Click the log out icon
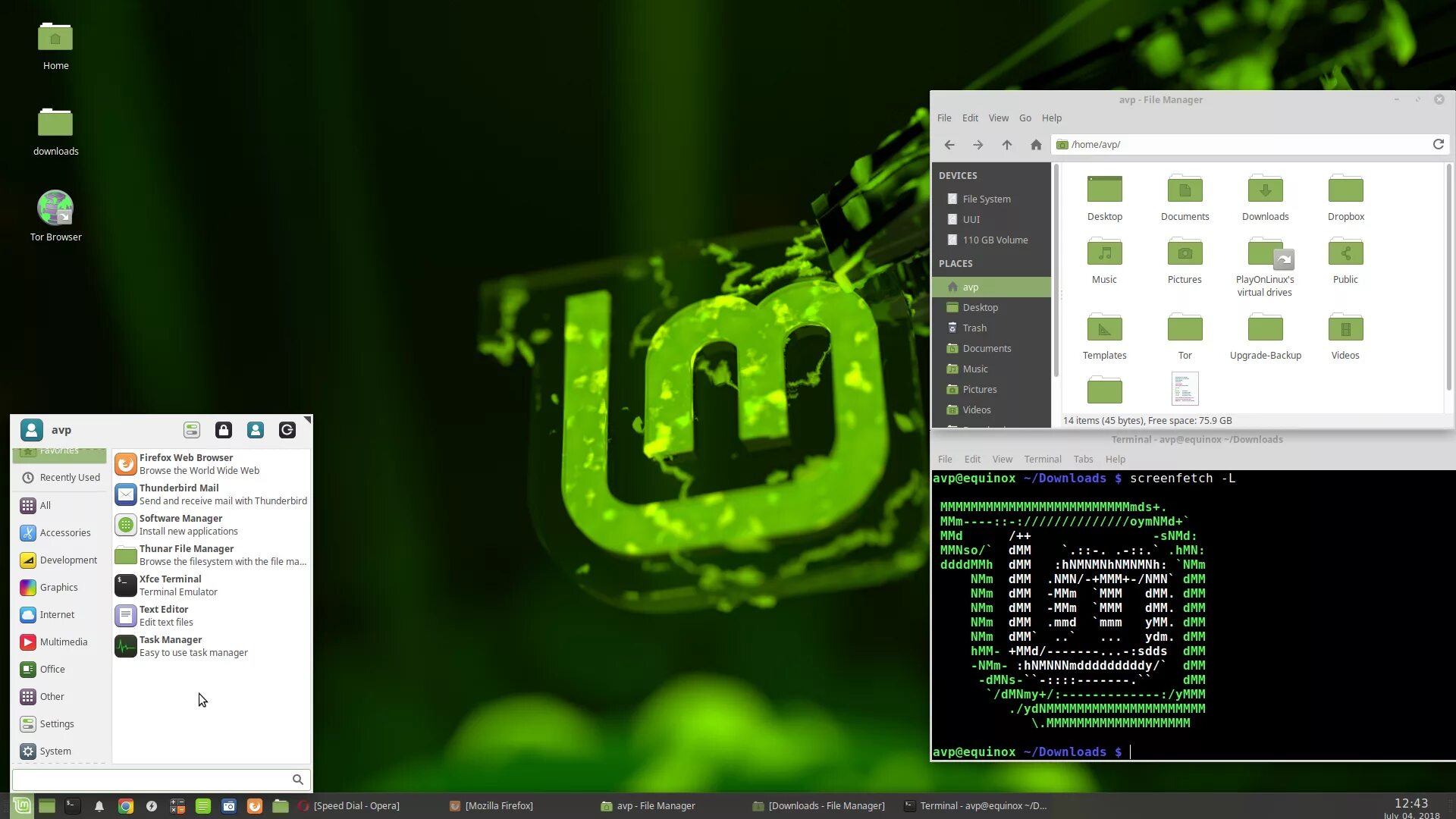This screenshot has height=819, width=1456. (287, 430)
